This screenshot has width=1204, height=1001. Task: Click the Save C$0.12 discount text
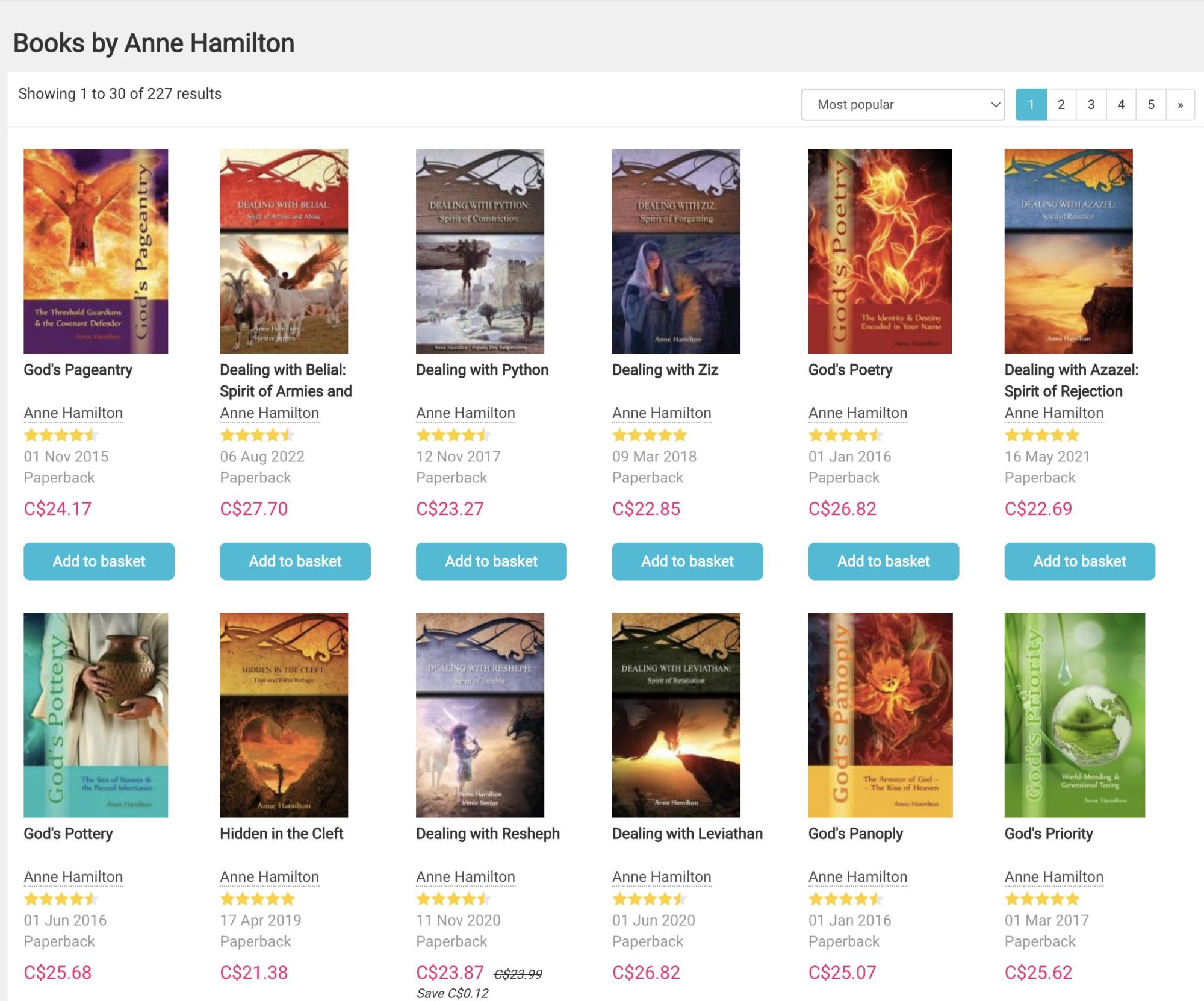pyautogui.click(x=453, y=993)
